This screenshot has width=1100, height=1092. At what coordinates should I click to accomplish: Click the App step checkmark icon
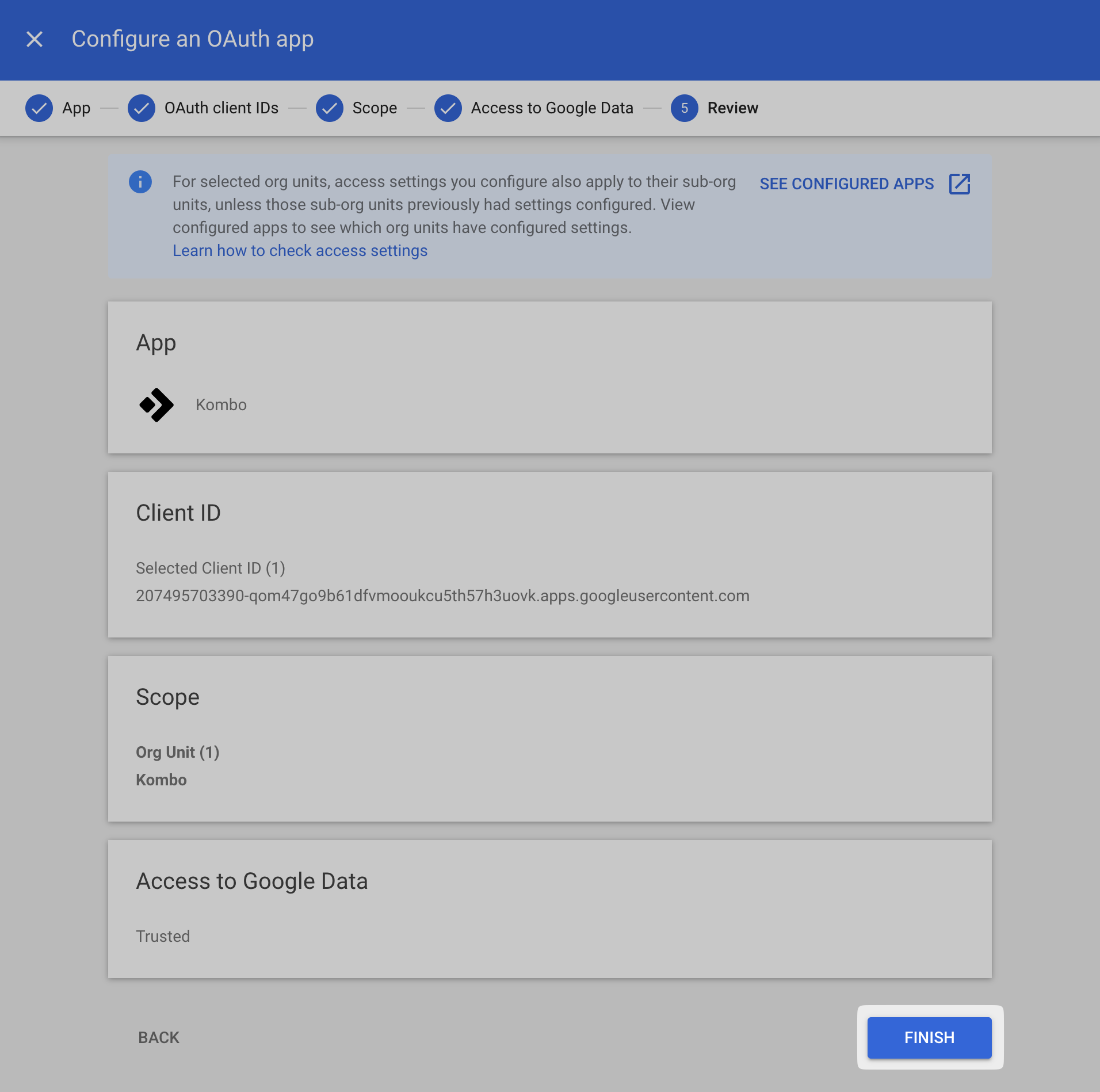(39, 108)
